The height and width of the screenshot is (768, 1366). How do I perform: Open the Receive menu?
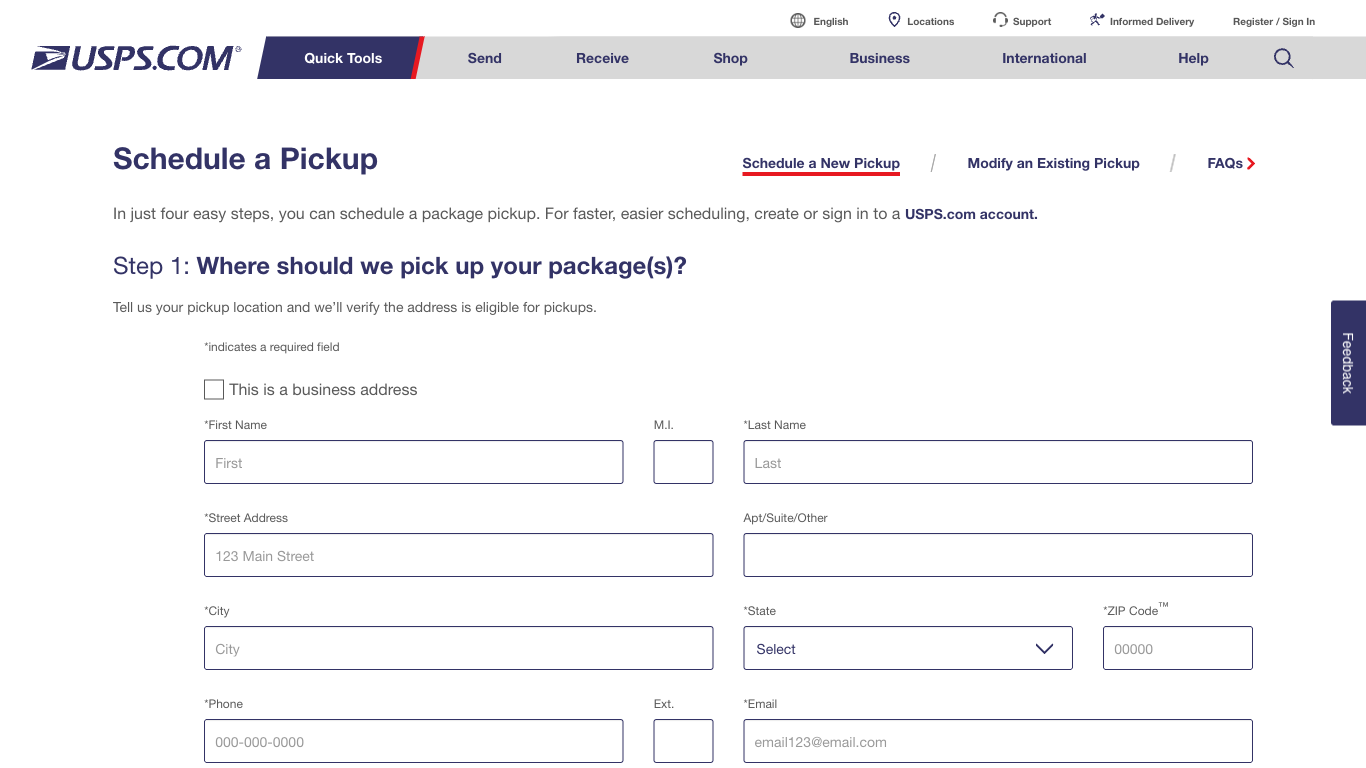pos(602,58)
